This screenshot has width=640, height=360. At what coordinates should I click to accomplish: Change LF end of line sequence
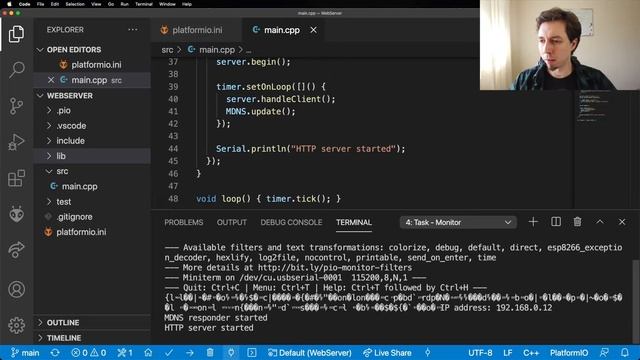coord(507,353)
